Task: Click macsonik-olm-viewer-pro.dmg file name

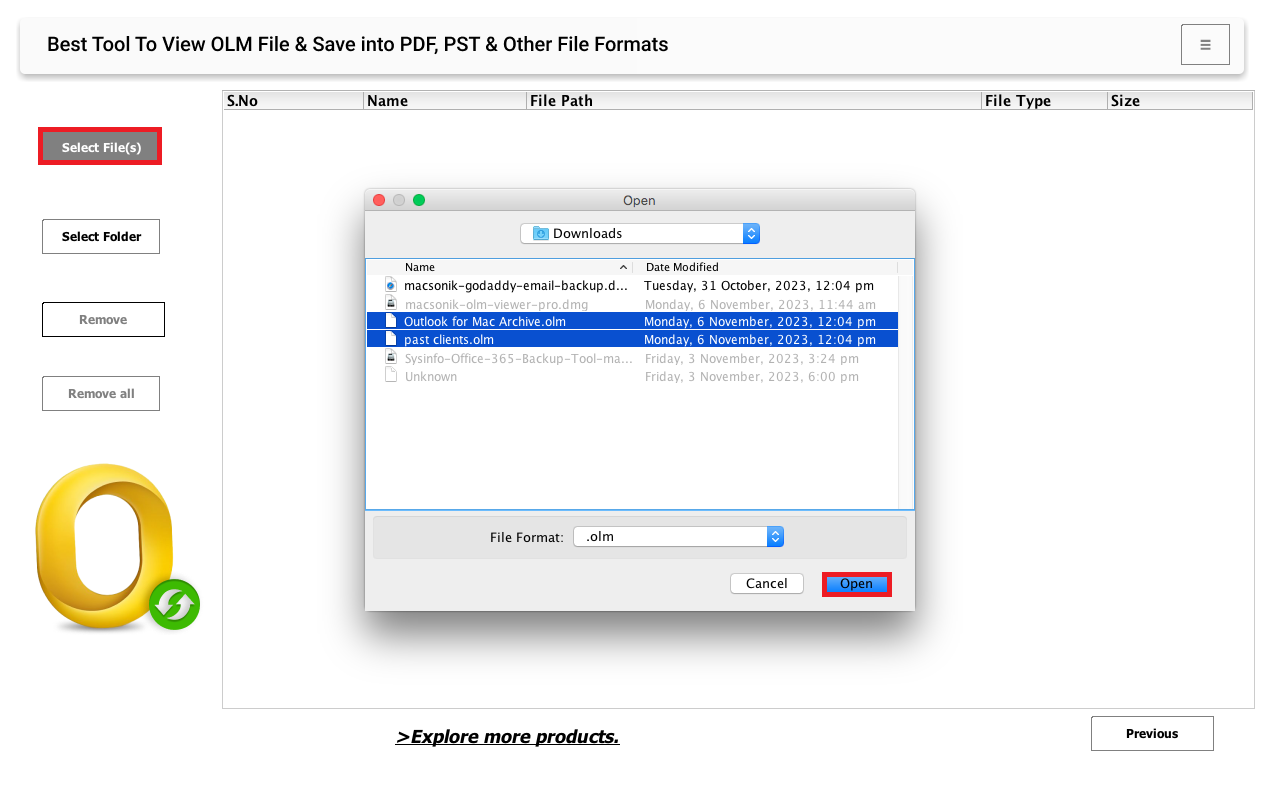Action: [x=496, y=304]
